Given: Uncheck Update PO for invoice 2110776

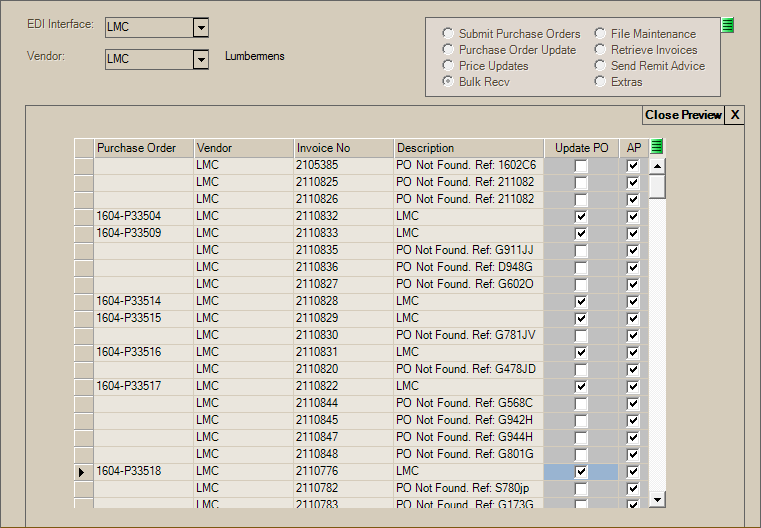Looking at the screenshot, I should coord(581,472).
